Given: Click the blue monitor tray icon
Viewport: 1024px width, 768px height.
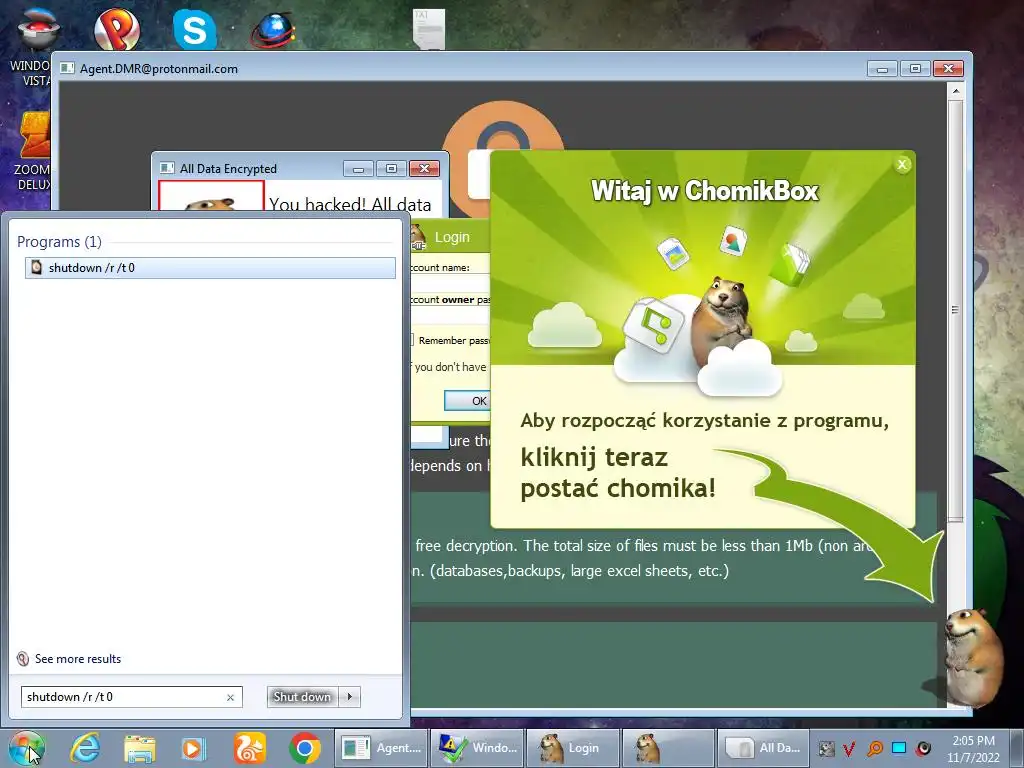Looking at the screenshot, I should pos(899,748).
